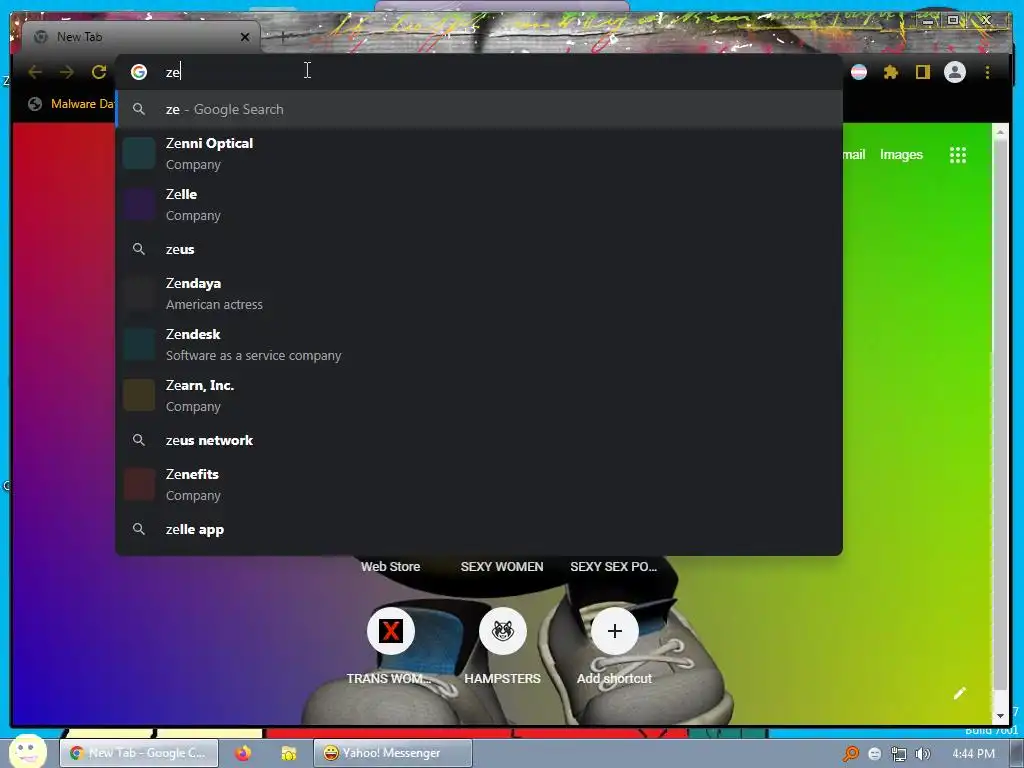Open the Extensions puzzle-piece icon

[891, 72]
